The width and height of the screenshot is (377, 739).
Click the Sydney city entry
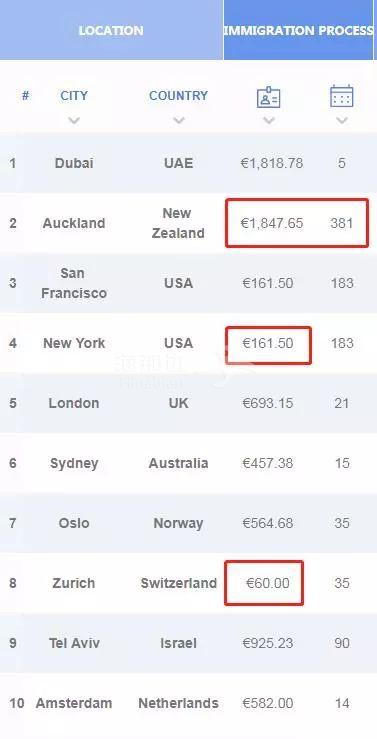coord(74,463)
